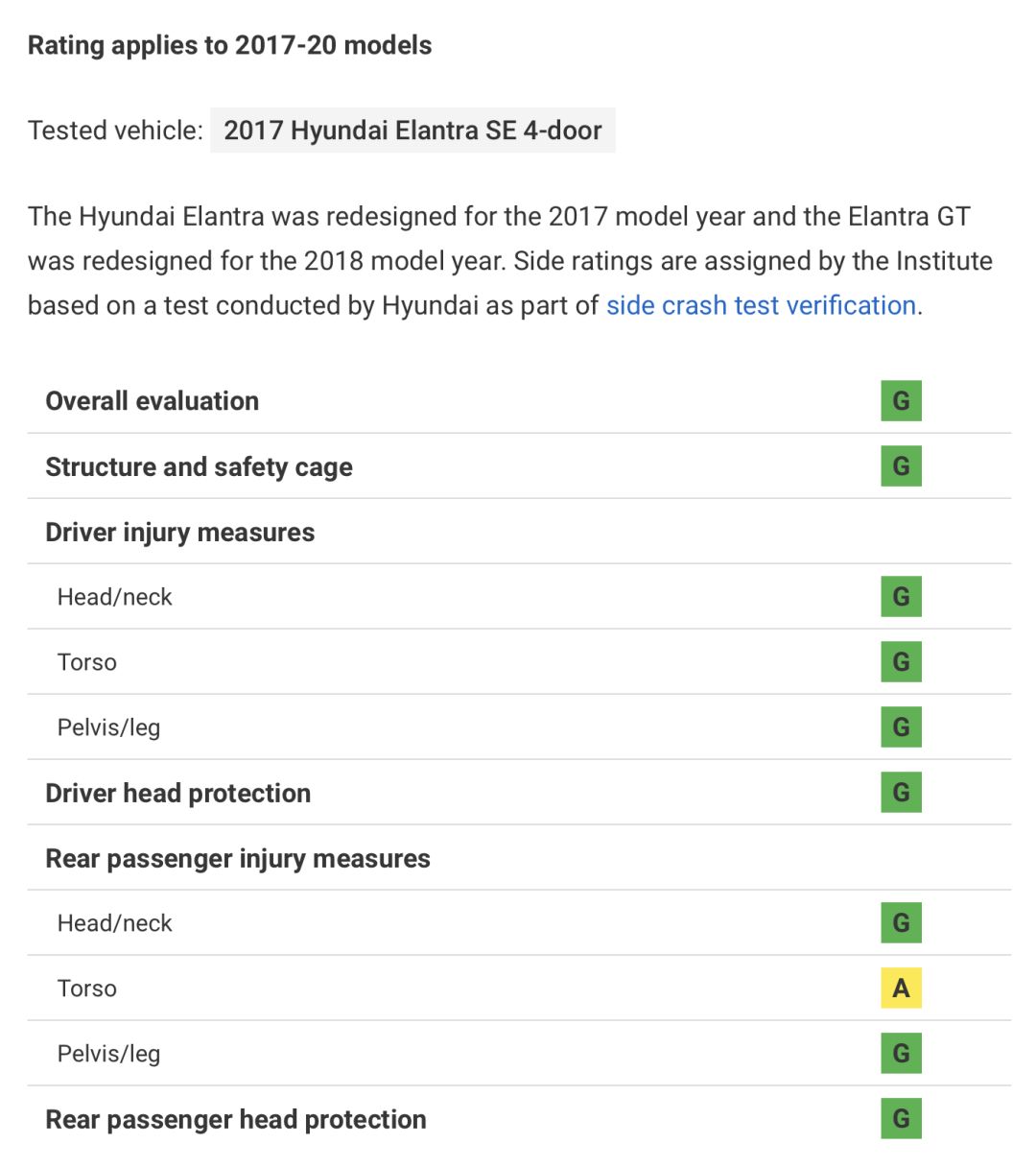The image size is (1036, 1167).
Task: Click Rear passenger head protection G badge
Action: pyautogui.click(x=901, y=1119)
